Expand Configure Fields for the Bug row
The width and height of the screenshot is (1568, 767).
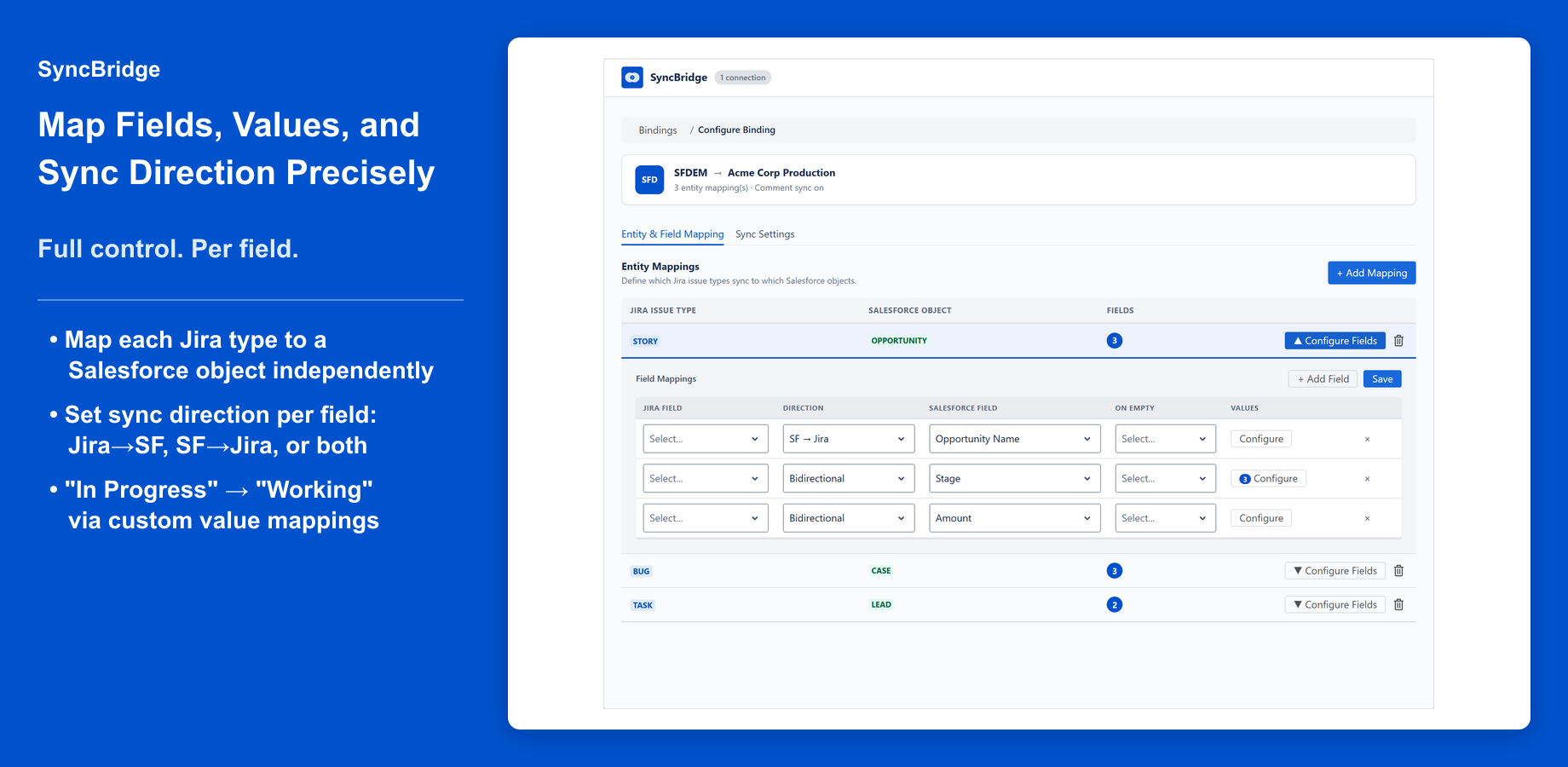pyautogui.click(x=1335, y=571)
